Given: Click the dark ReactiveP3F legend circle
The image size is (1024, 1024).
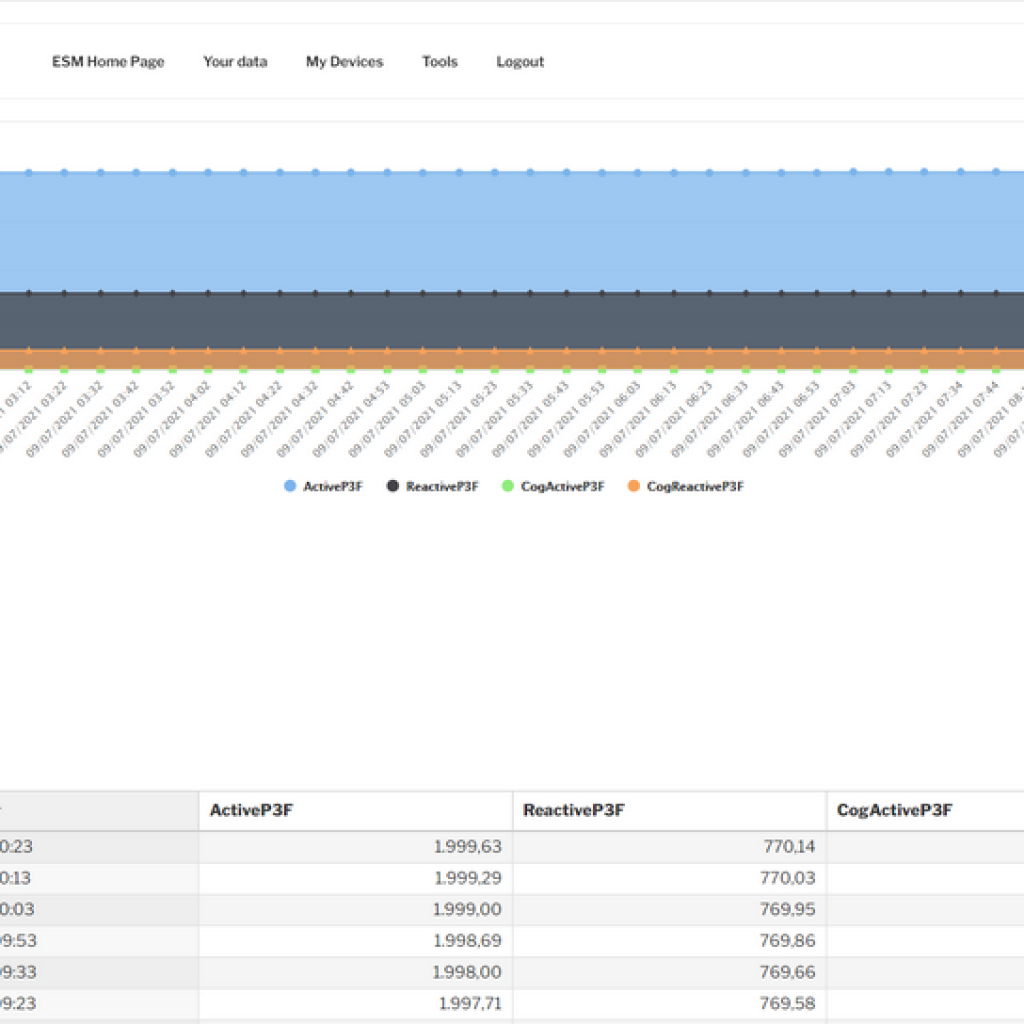Looking at the screenshot, I should 393,487.
